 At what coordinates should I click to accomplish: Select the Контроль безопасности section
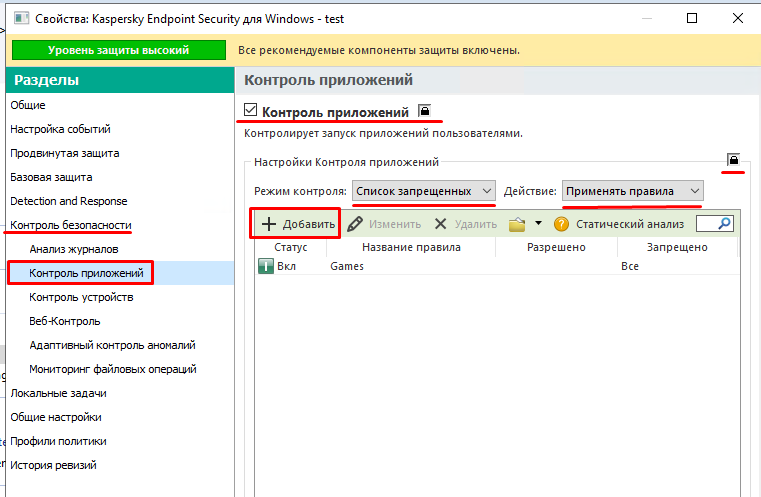[x=71, y=225]
